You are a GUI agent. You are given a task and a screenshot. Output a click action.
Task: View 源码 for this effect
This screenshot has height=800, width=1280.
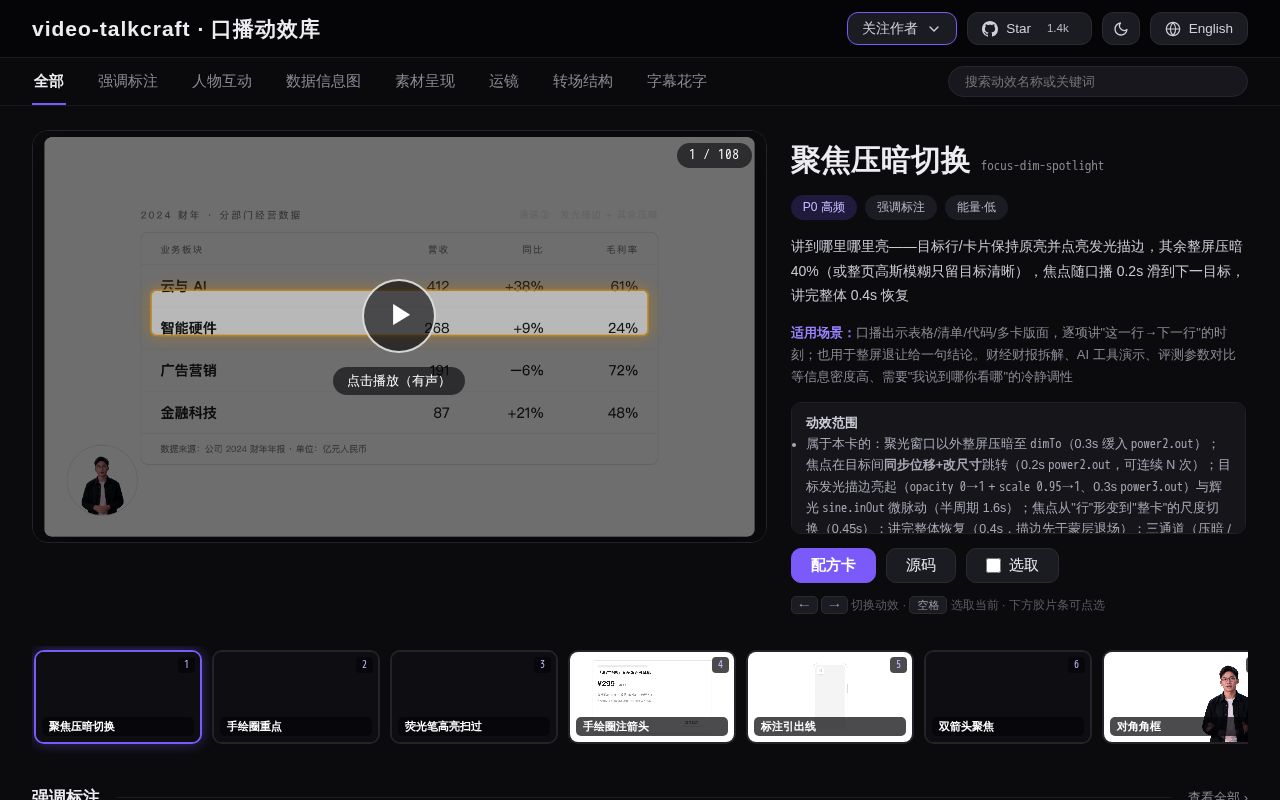click(921, 565)
